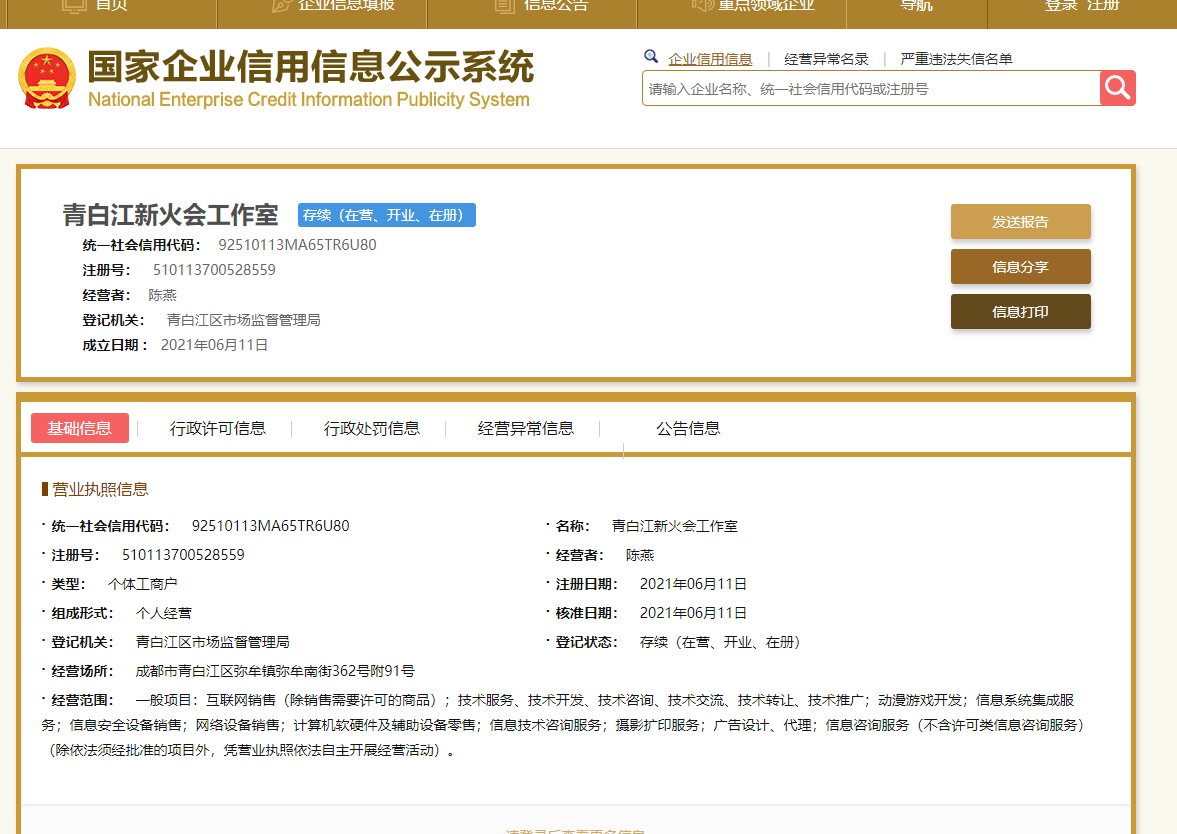Click the 发送报告 button

1020,221
